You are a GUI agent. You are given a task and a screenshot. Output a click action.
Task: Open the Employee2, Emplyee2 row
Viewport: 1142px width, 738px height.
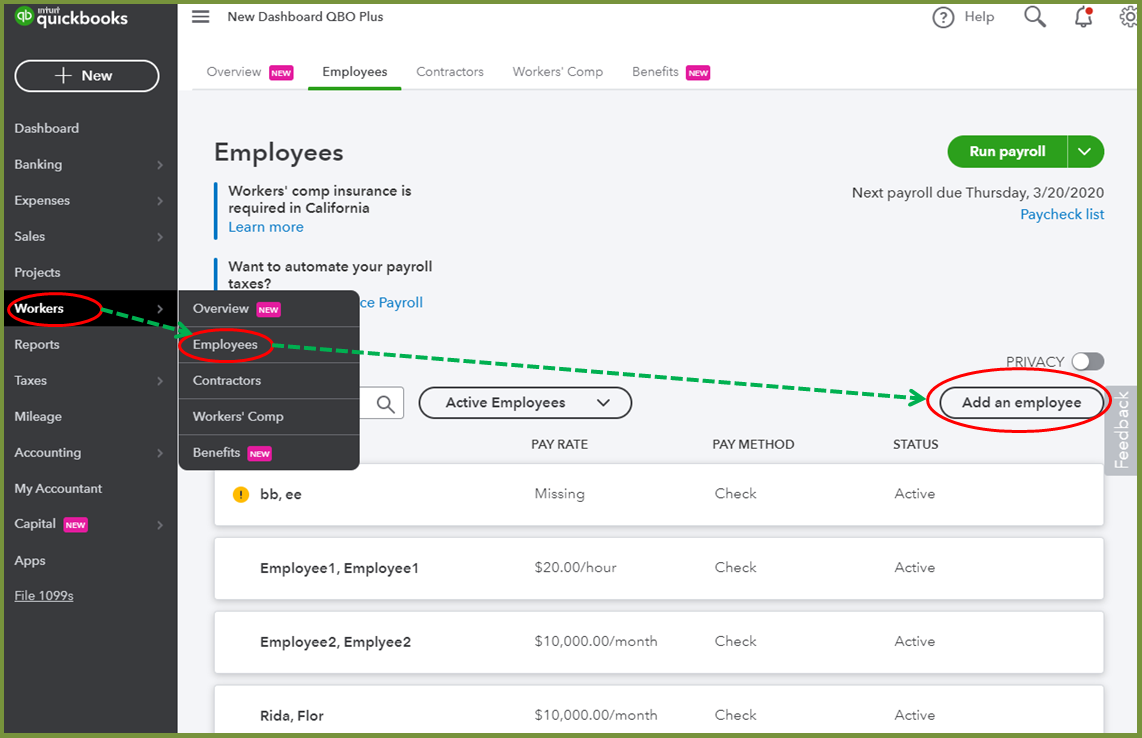pyautogui.click(x=658, y=642)
